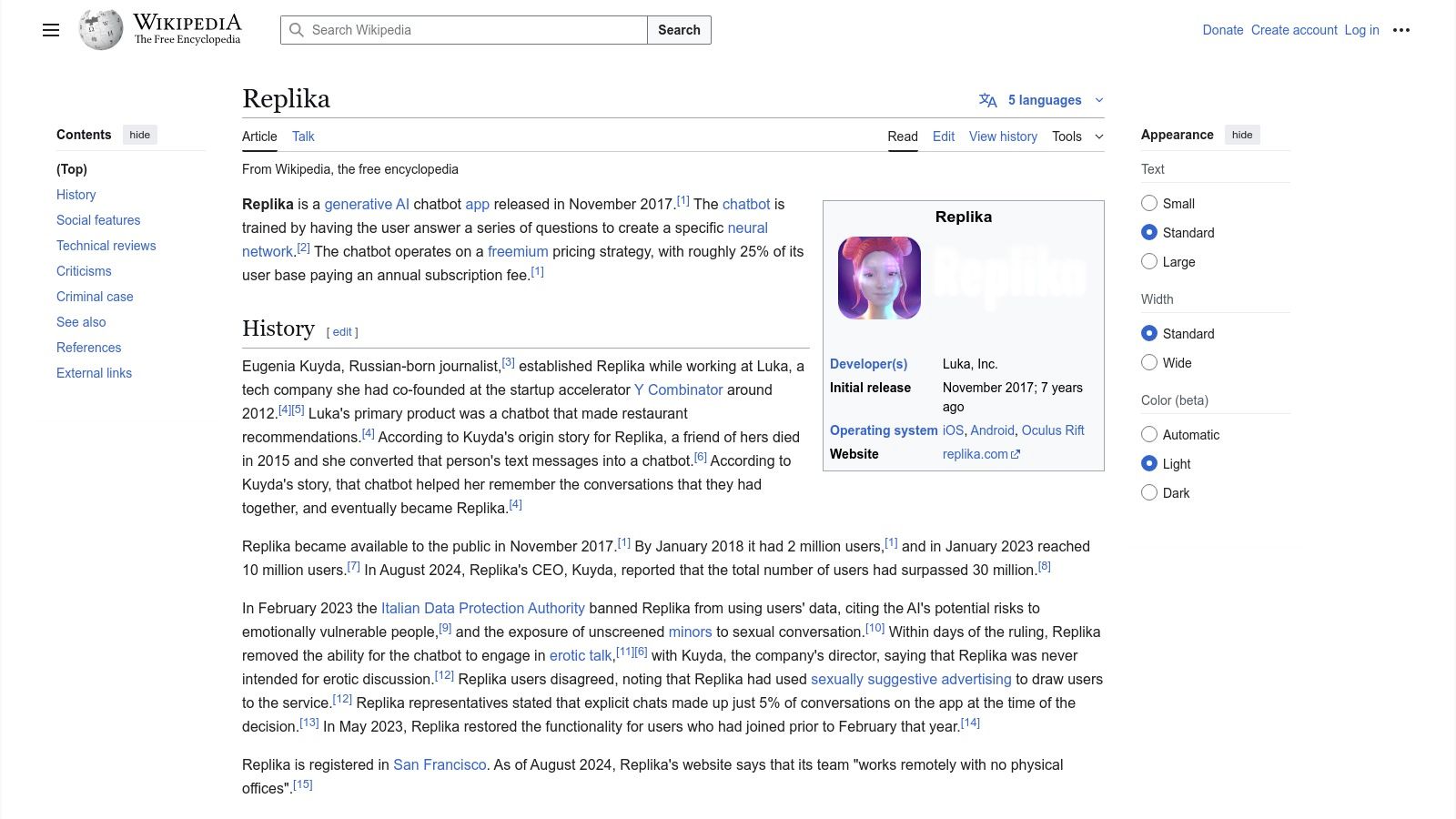Select Wide width option
The image size is (1456, 819).
(1149, 362)
